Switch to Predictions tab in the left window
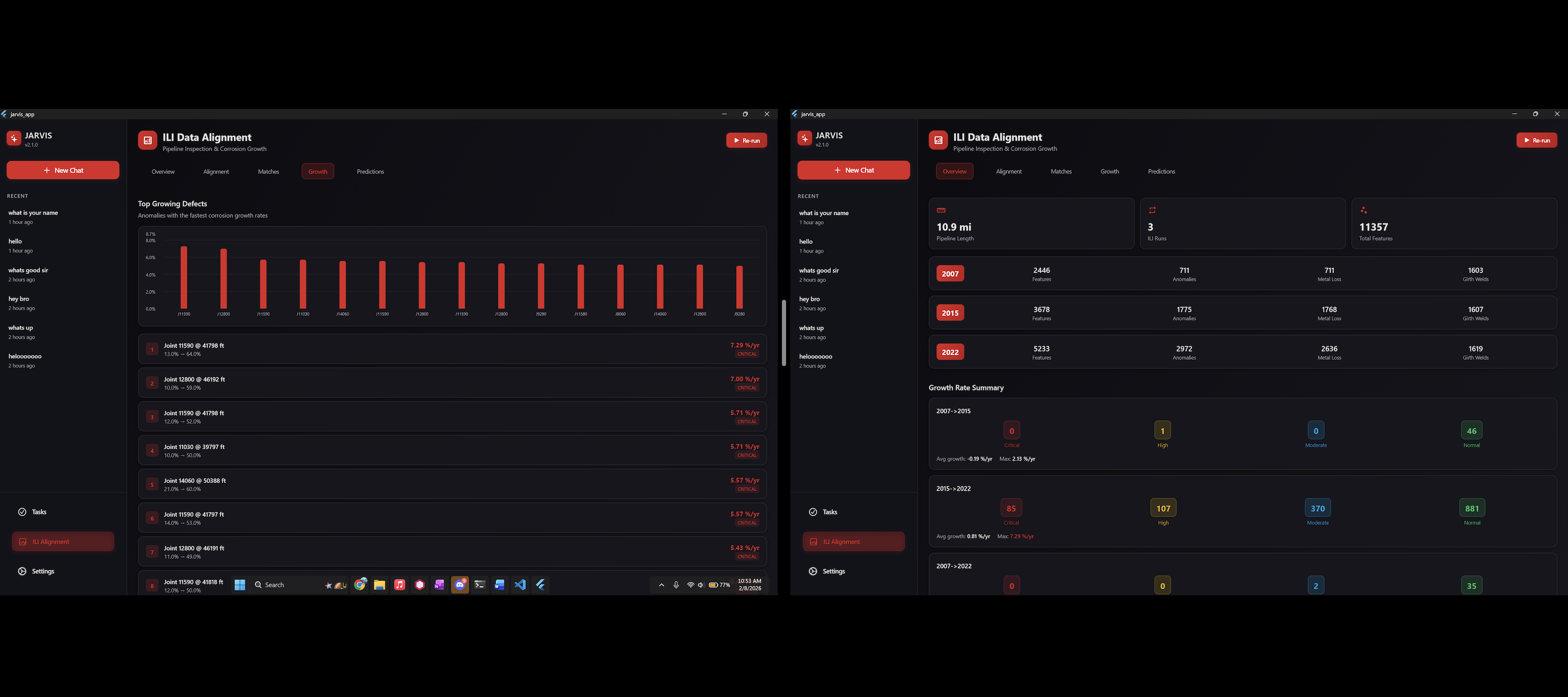 click(x=370, y=172)
